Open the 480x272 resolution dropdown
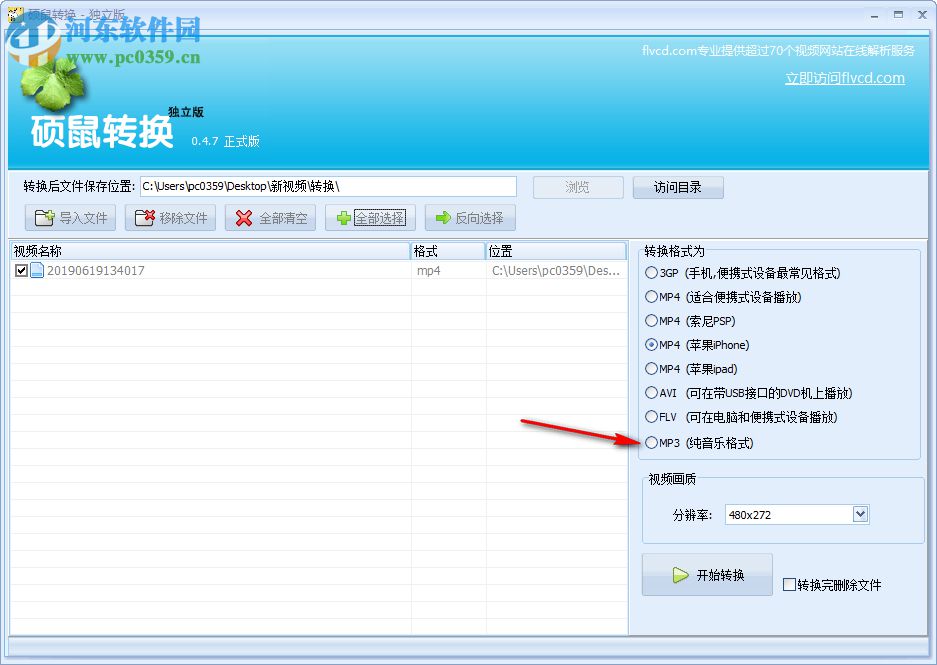Viewport: 937px width, 665px height. pos(858,513)
